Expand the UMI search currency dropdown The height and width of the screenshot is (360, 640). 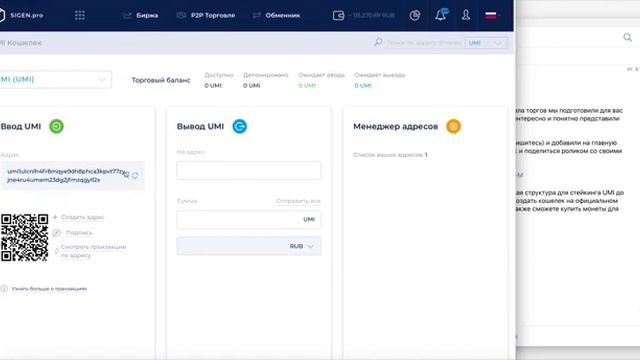[x=486, y=43]
